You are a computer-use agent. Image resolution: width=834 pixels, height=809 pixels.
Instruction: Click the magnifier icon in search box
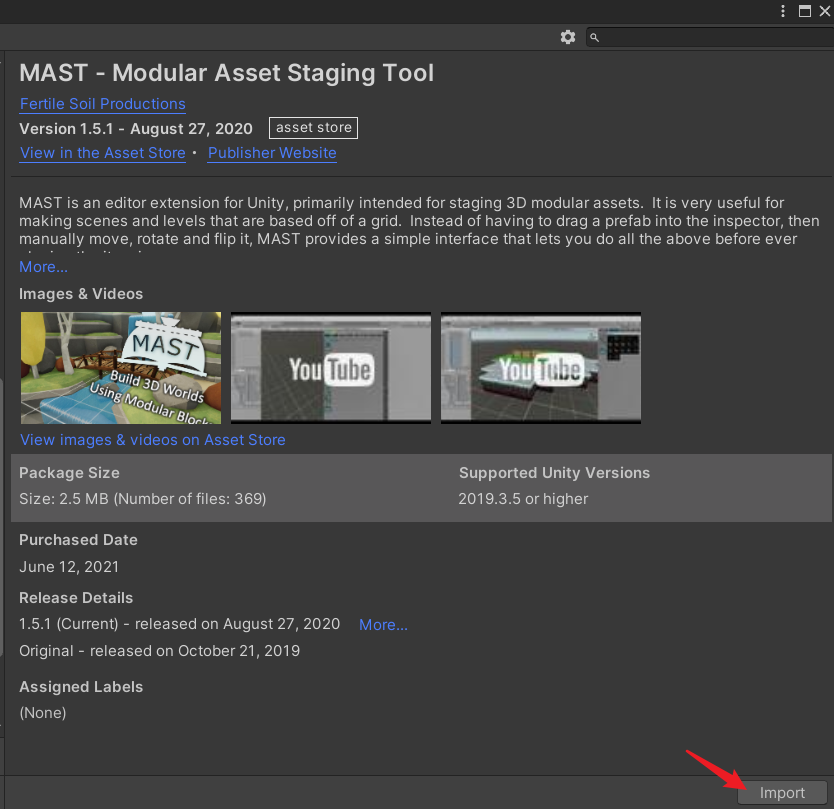[x=595, y=37]
